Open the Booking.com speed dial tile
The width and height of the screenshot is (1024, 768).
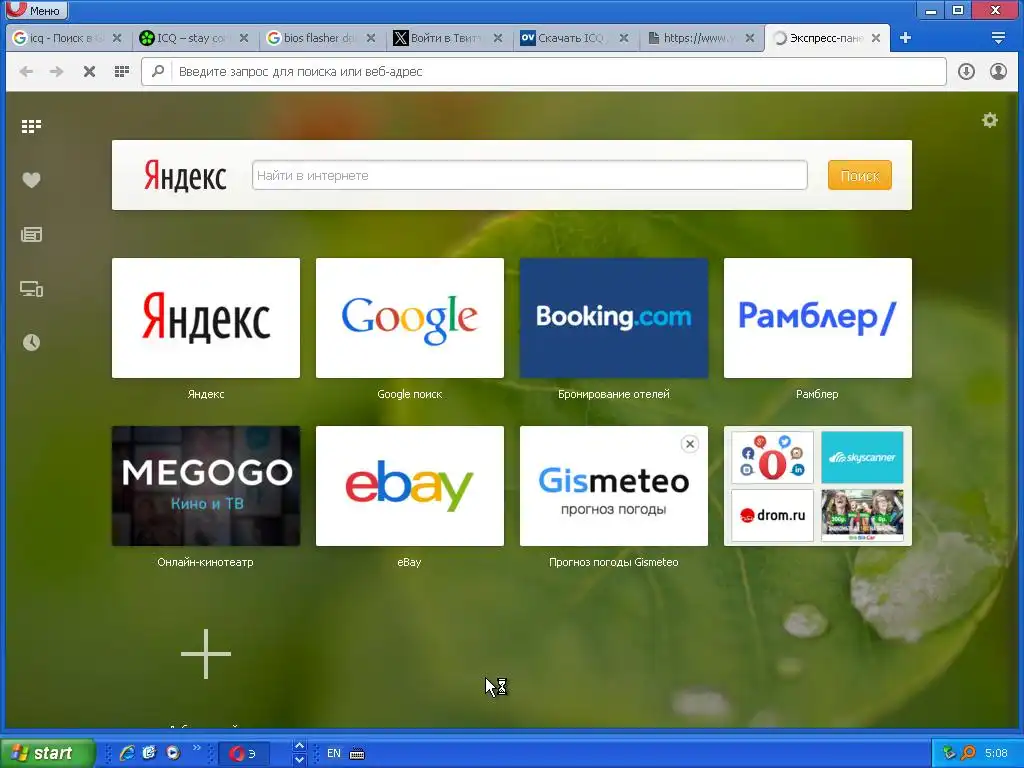point(614,317)
